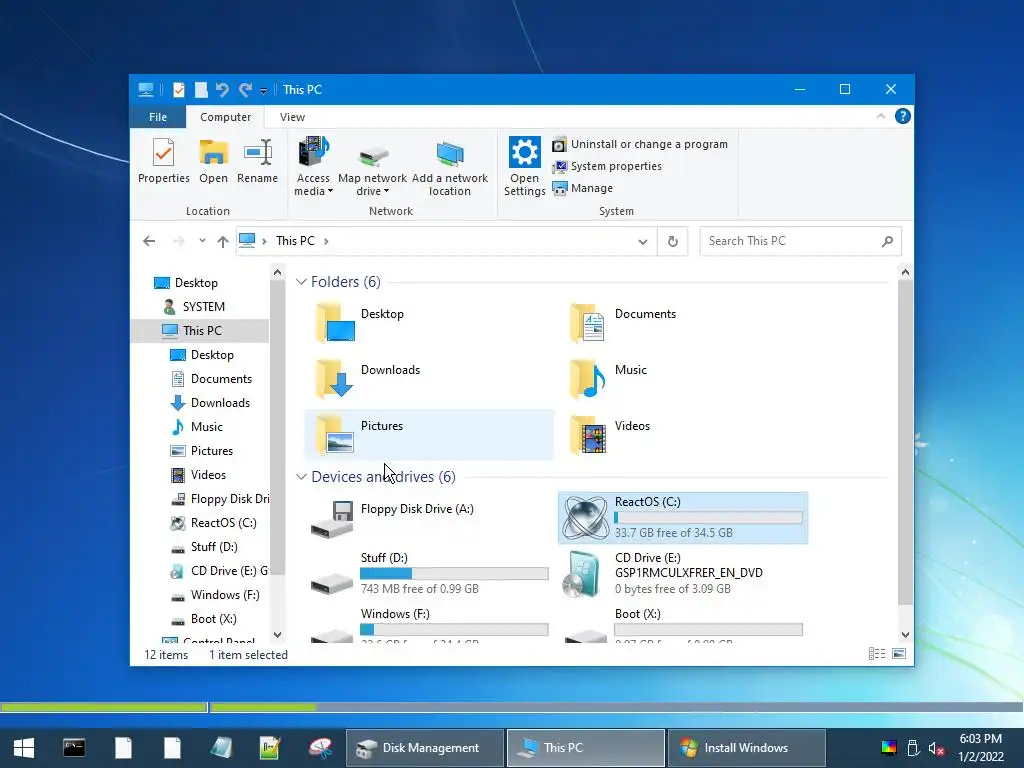Click This PC in navigation pane
Viewport: 1024px width, 768px height.
click(x=201, y=331)
